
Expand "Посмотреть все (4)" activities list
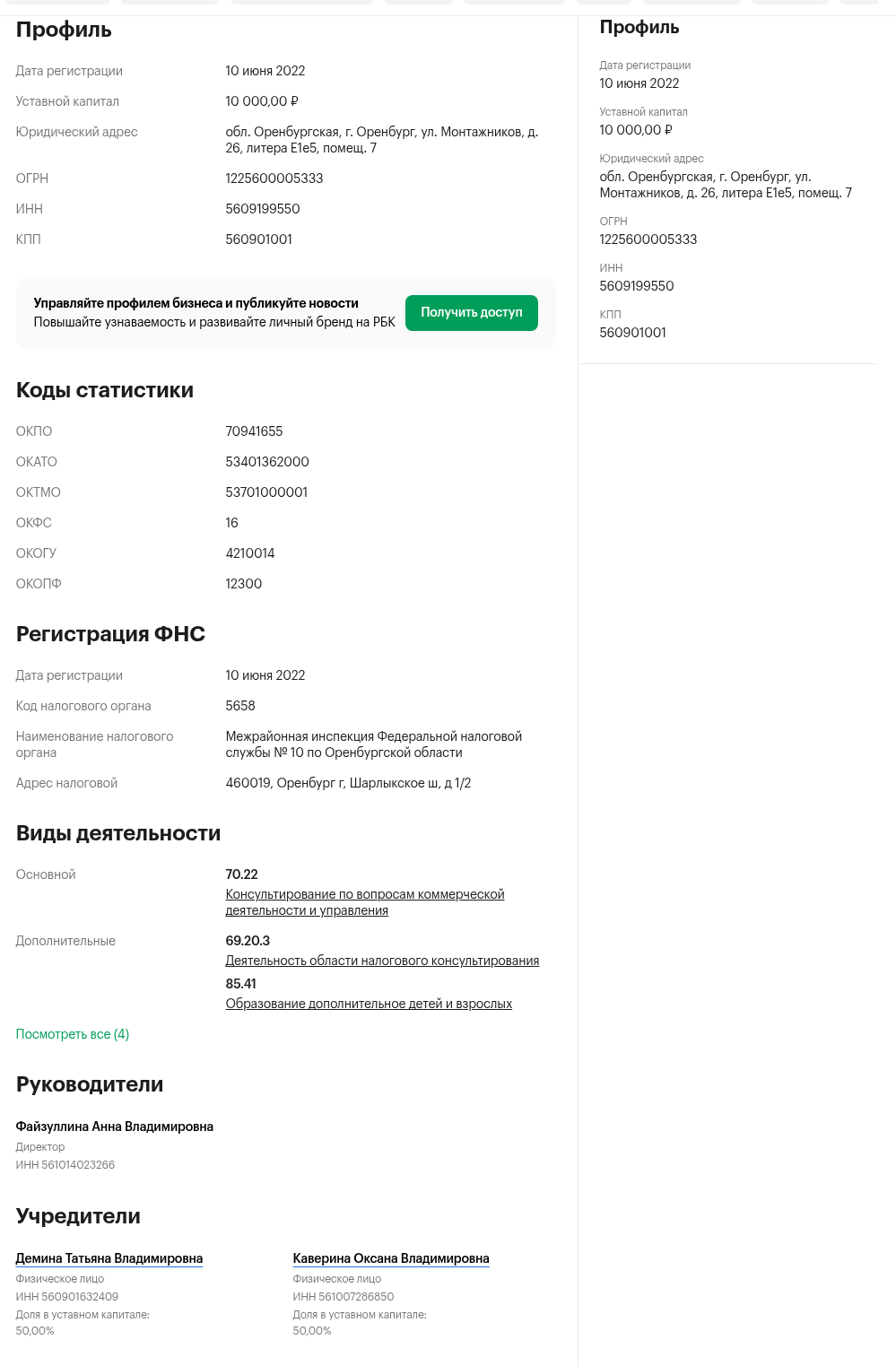72,1034
